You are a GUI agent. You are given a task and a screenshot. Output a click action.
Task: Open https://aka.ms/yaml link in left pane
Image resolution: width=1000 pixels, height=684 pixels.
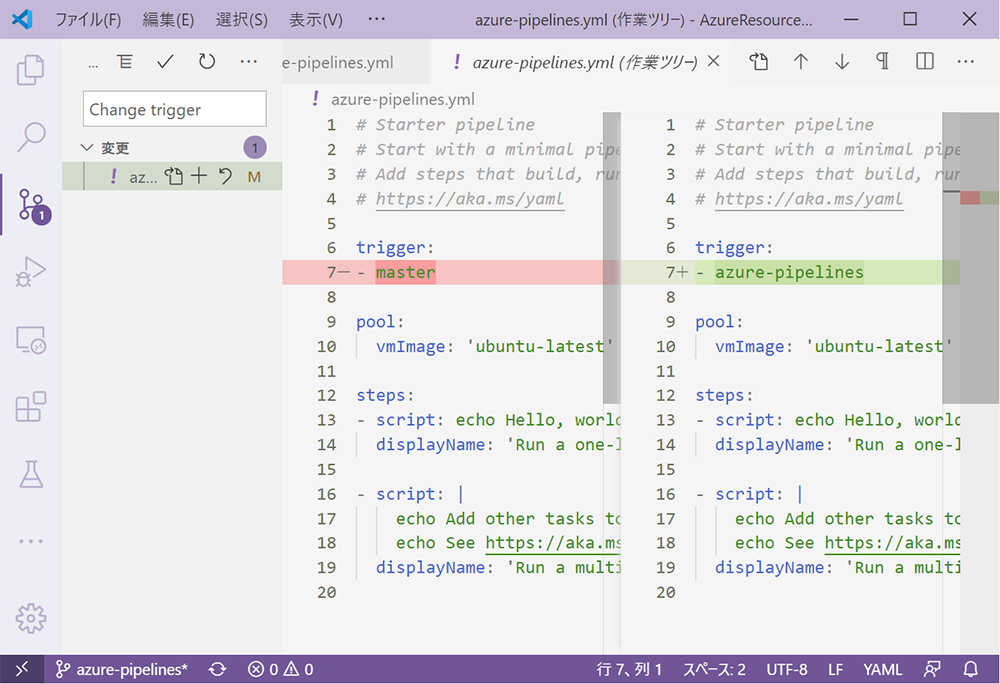(x=469, y=199)
